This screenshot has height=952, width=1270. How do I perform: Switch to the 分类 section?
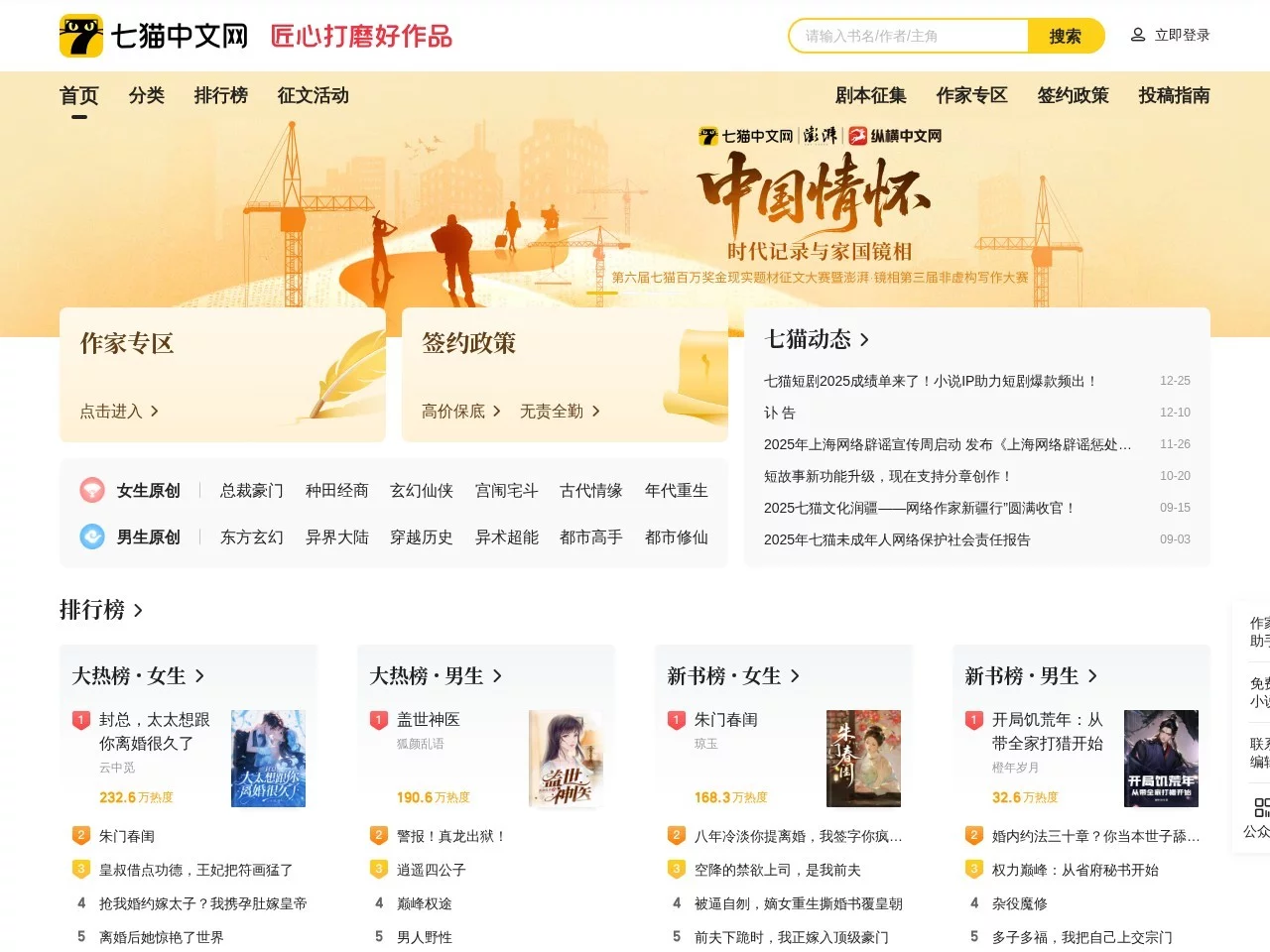[147, 95]
